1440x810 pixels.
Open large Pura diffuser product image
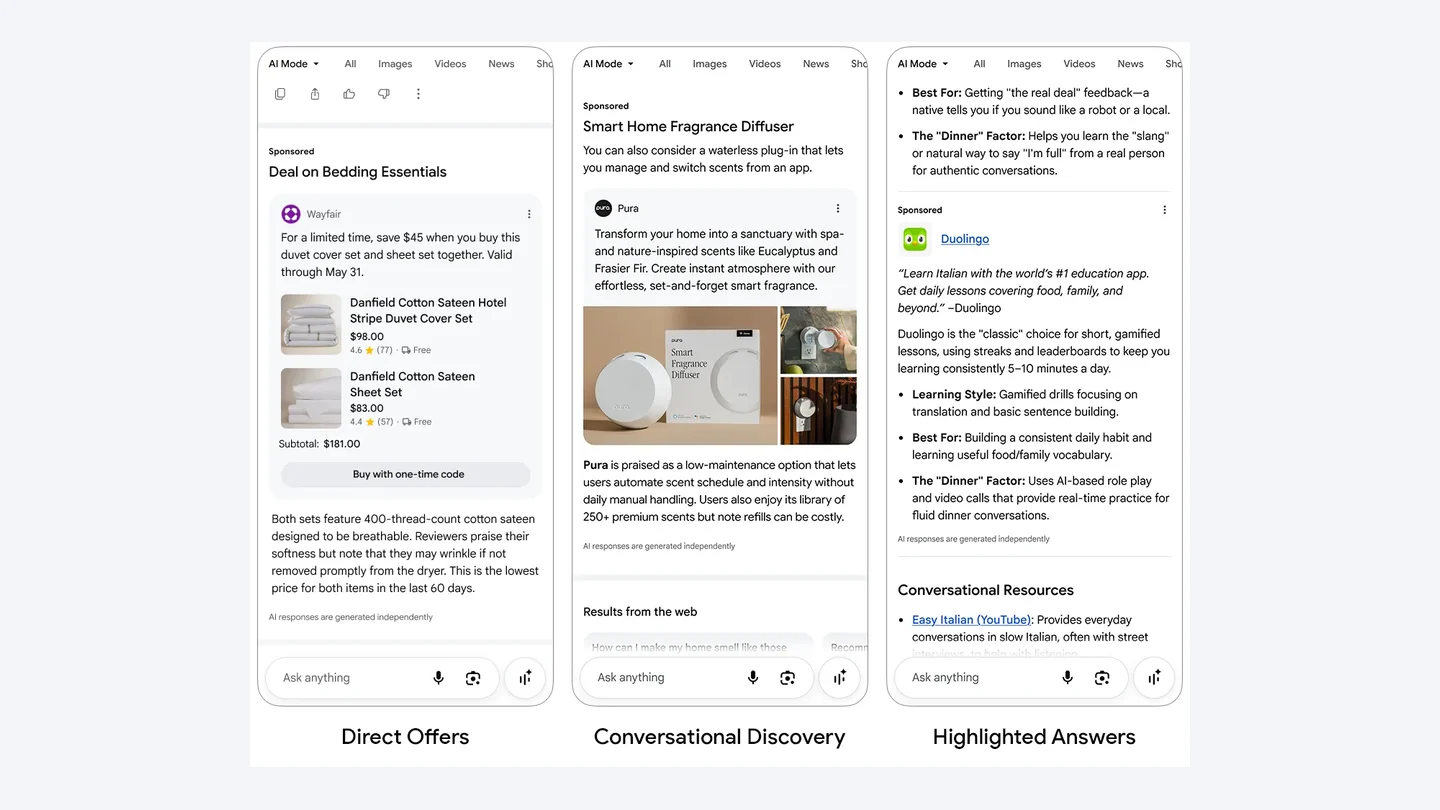tap(680, 375)
